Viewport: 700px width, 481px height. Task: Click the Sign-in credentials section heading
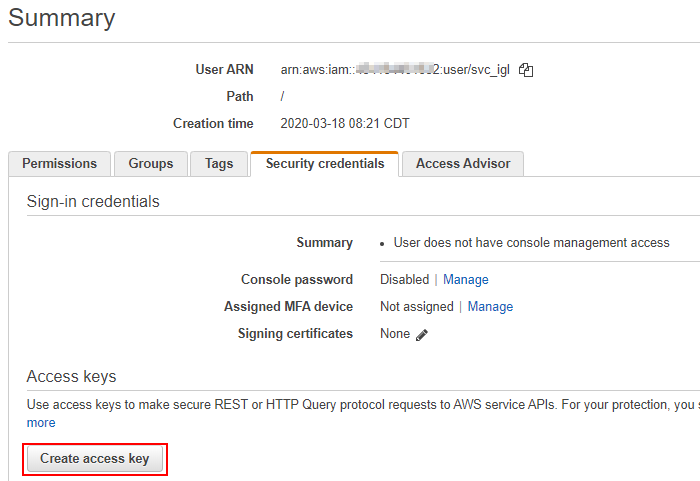point(93,202)
